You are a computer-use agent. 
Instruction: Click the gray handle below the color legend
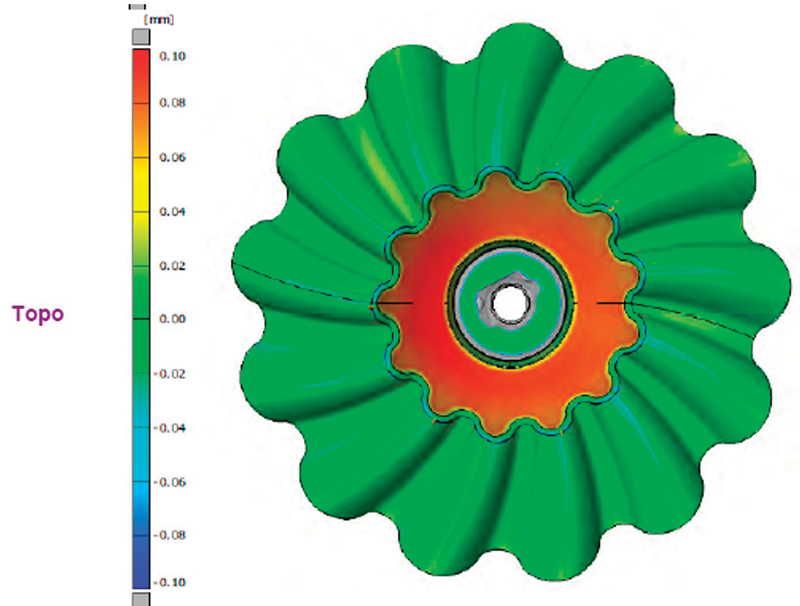pos(141,597)
